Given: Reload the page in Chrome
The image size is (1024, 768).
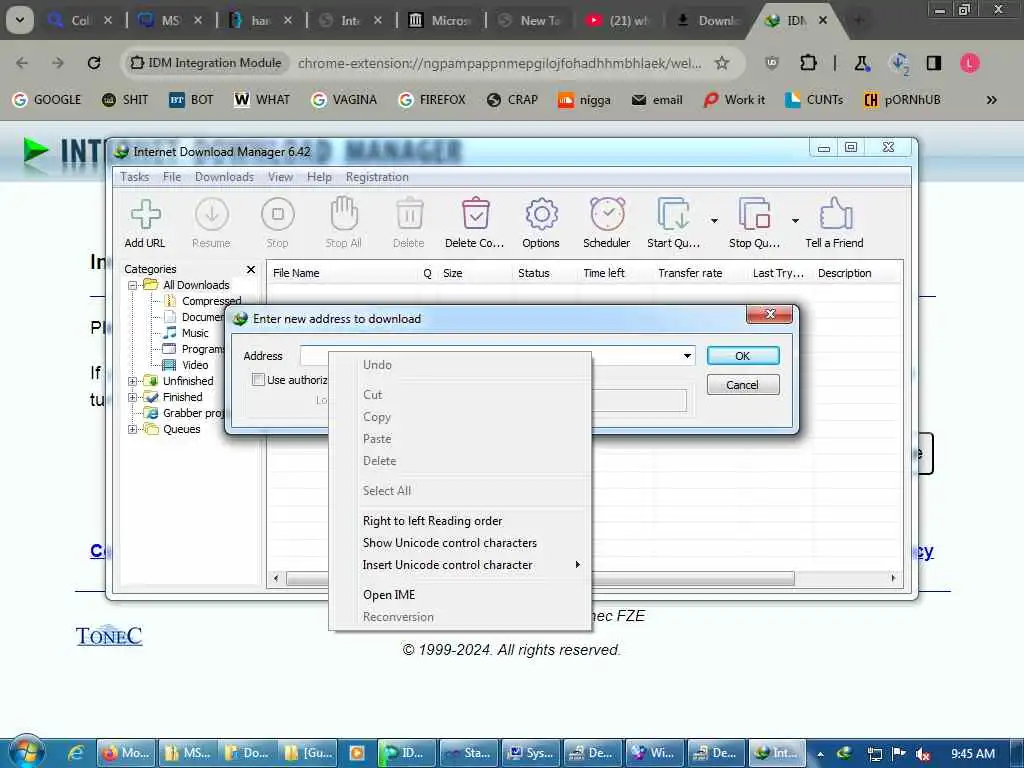Looking at the screenshot, I should 94,63.
